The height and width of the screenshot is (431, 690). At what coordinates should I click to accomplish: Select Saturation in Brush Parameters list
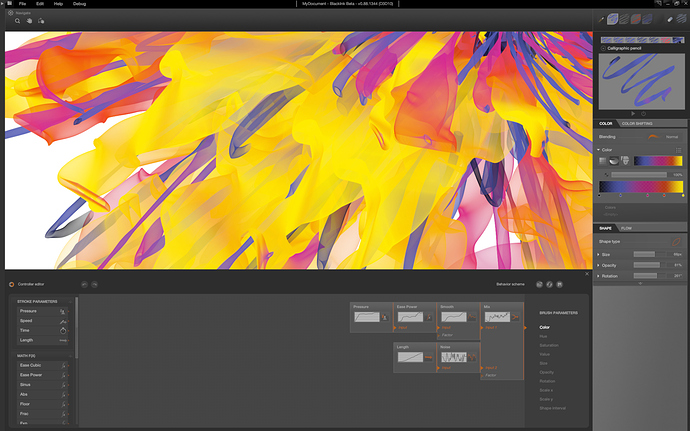pos(550,347)
